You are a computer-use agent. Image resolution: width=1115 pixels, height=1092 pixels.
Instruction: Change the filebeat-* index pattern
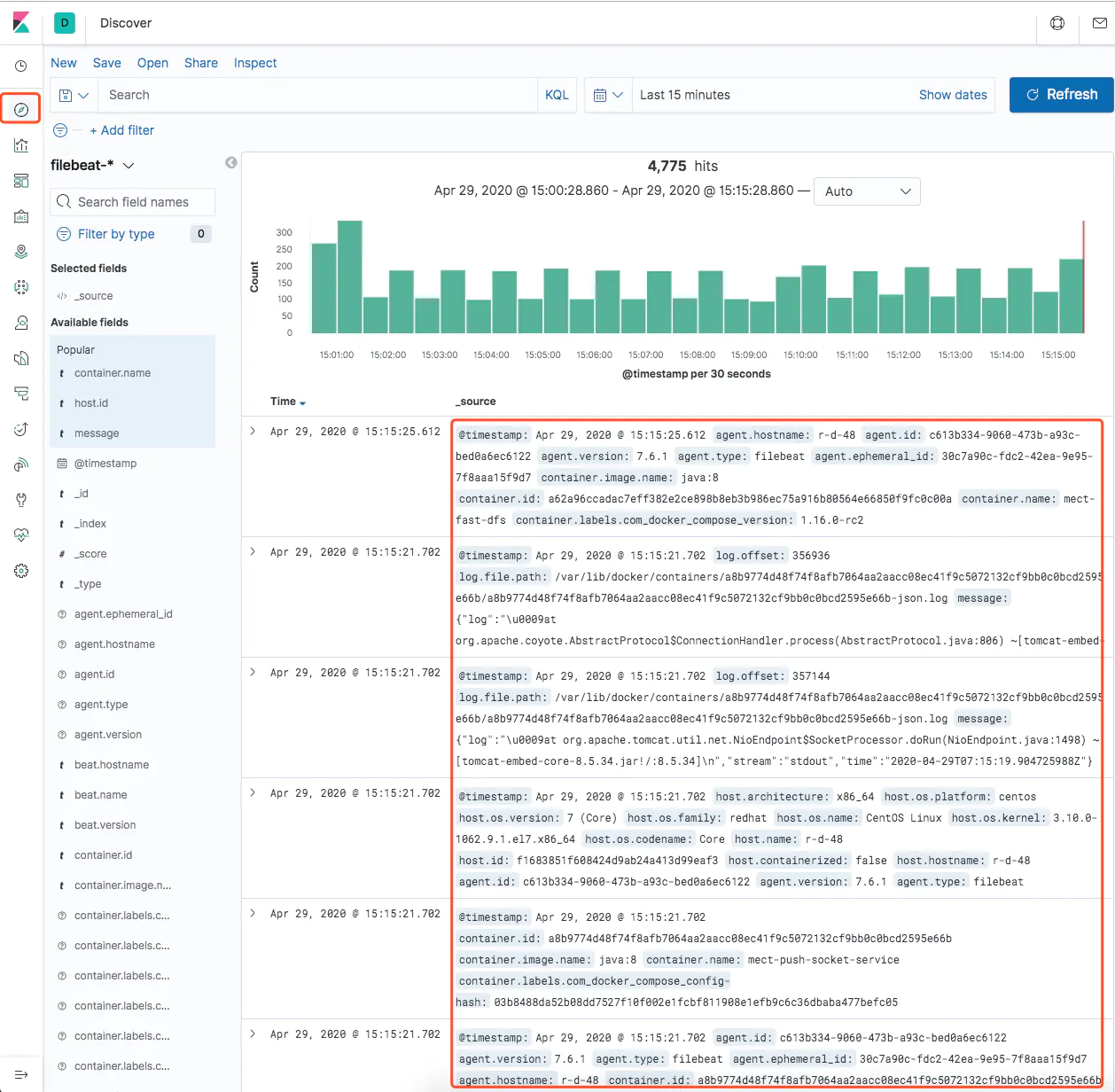[92, 165]
